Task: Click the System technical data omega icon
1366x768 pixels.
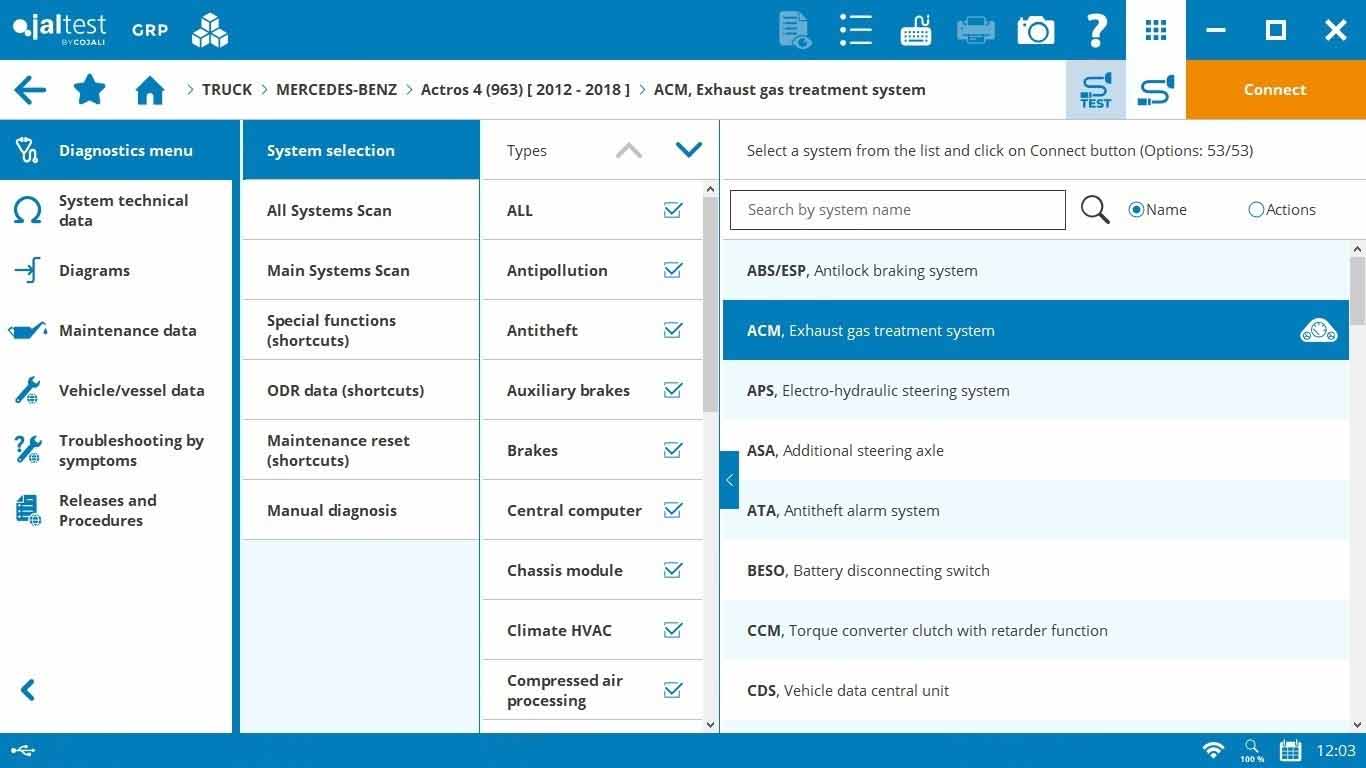Action: 28,210
